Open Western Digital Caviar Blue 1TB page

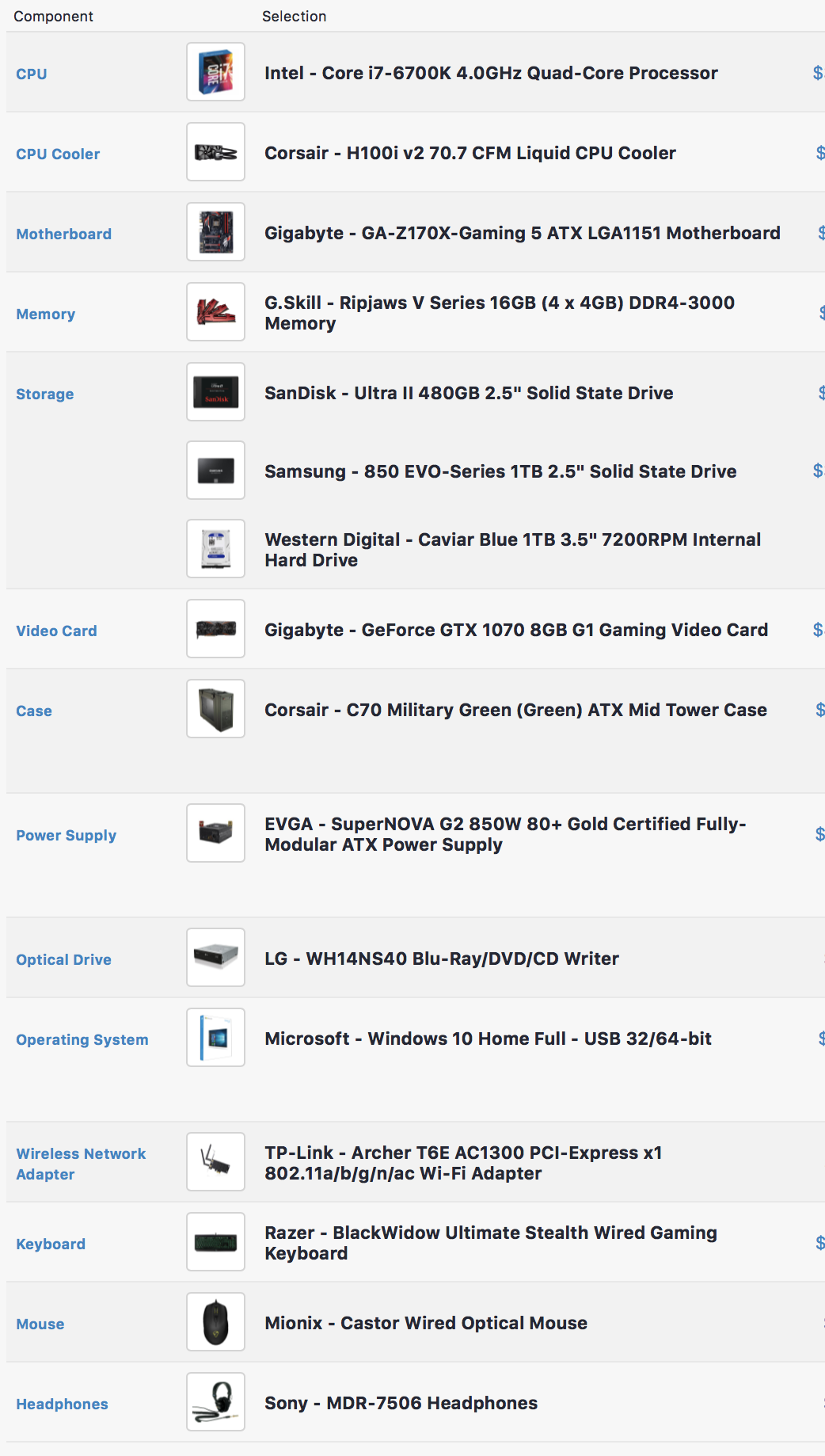pos(513,550)
